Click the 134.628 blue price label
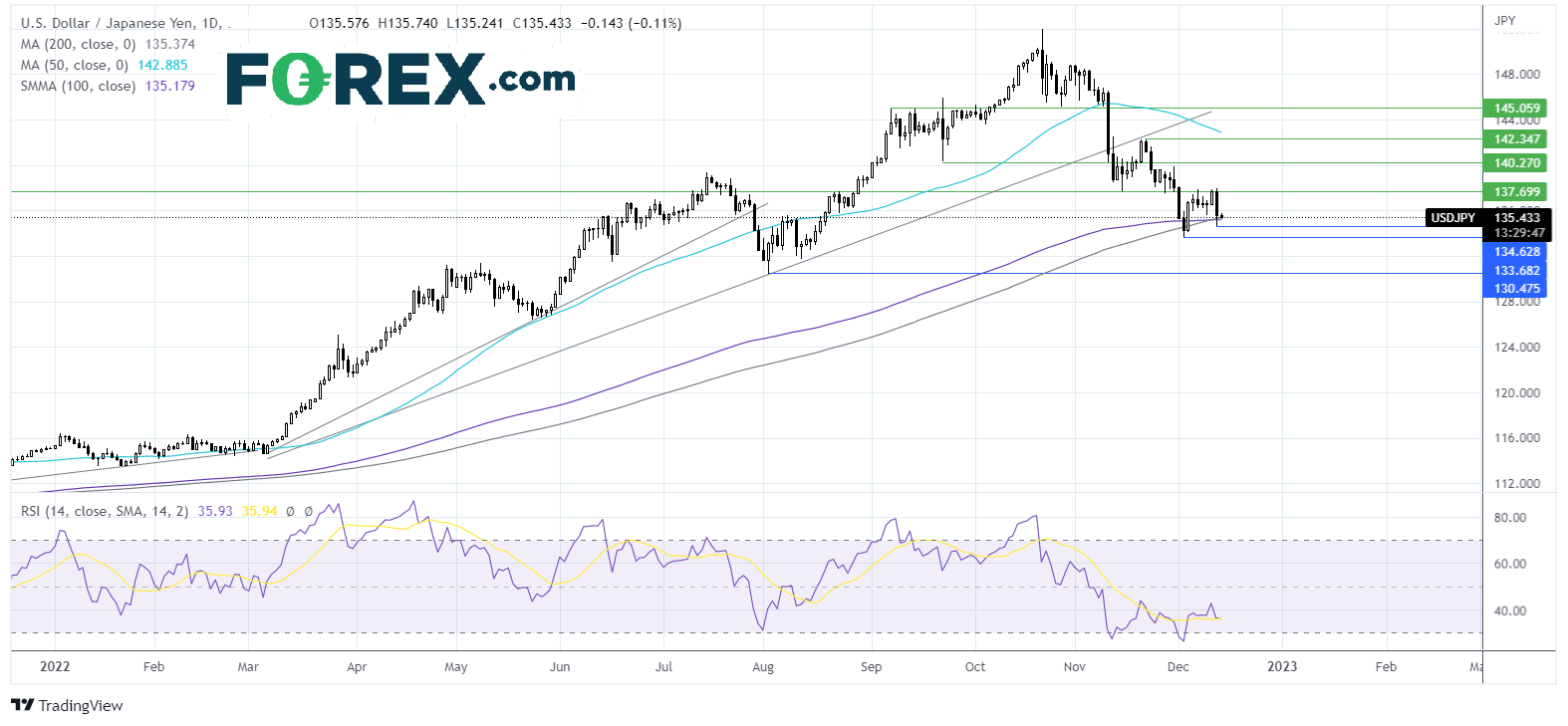Viewport: 1568px width, 726px height. (x=1516, y=252)
